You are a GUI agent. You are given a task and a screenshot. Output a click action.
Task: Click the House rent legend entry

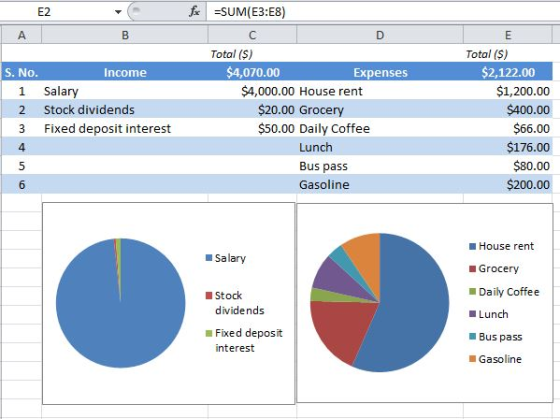tap(501, 246)
